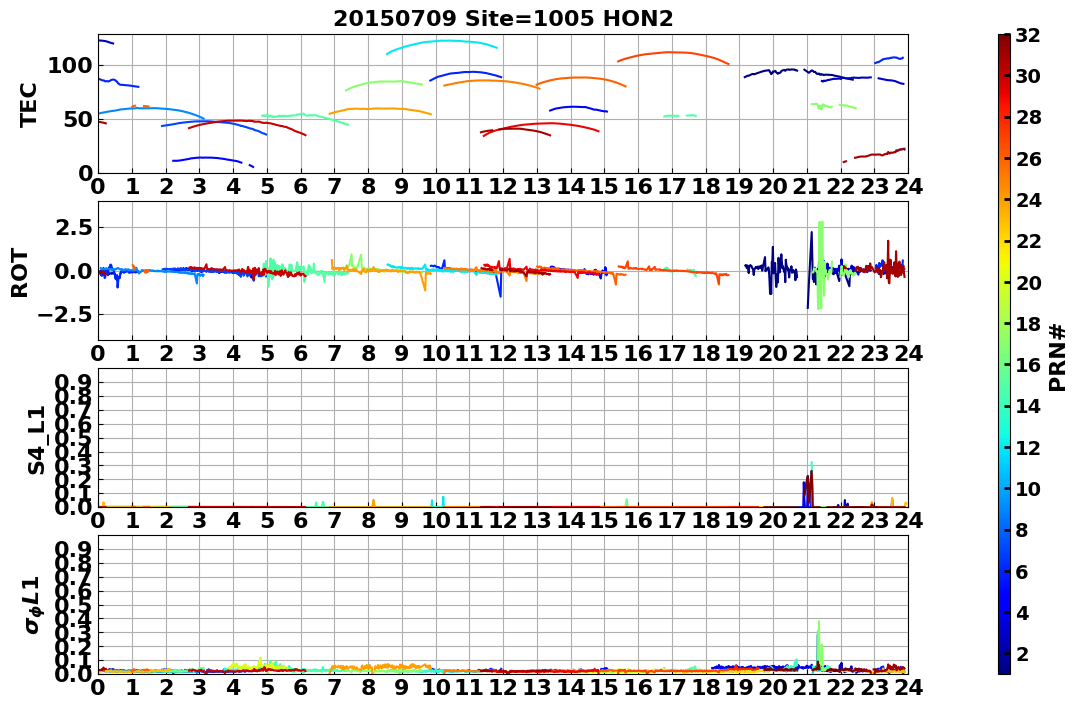This screenshot has height=709, width=1077.
Task: Click the 28 tick on the PRN colorbar
Action: tap(1029, 117)
